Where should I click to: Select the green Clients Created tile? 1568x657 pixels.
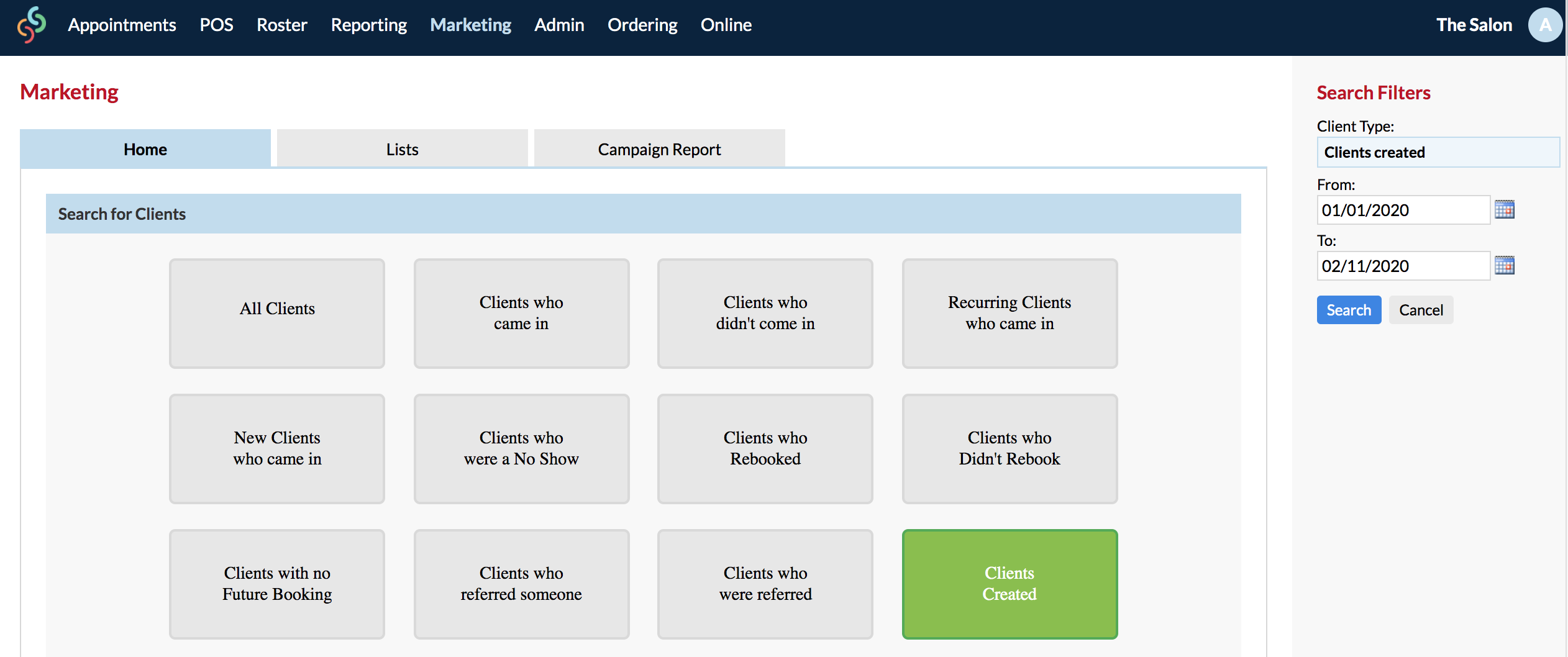coord(1010,584)
